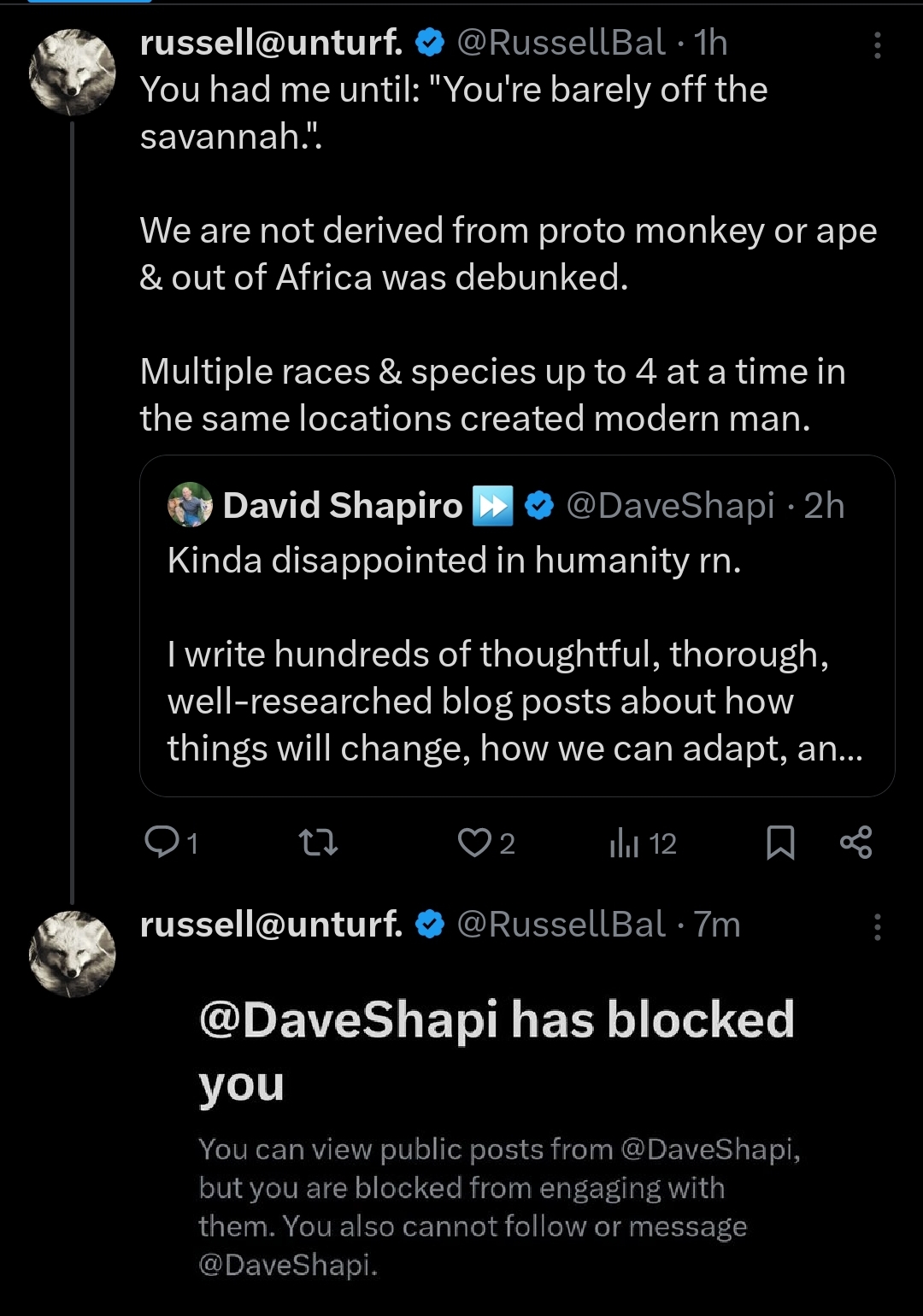Open three-dot menu on second tweet
The width and height of the screenshot is (923, 1316).
(x=877, y=927)
